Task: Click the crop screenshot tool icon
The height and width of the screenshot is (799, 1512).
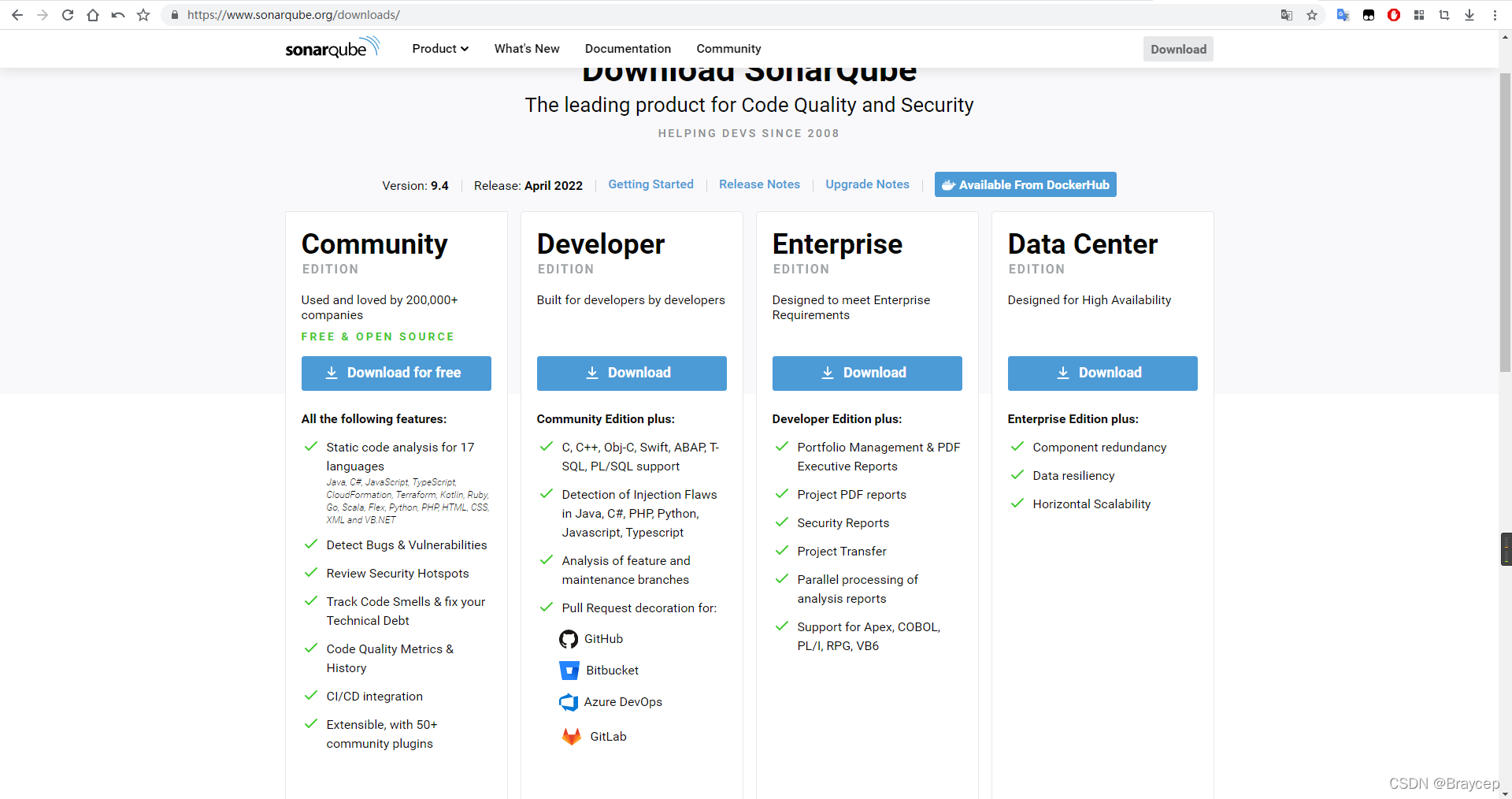Action: pos(1444,15)
